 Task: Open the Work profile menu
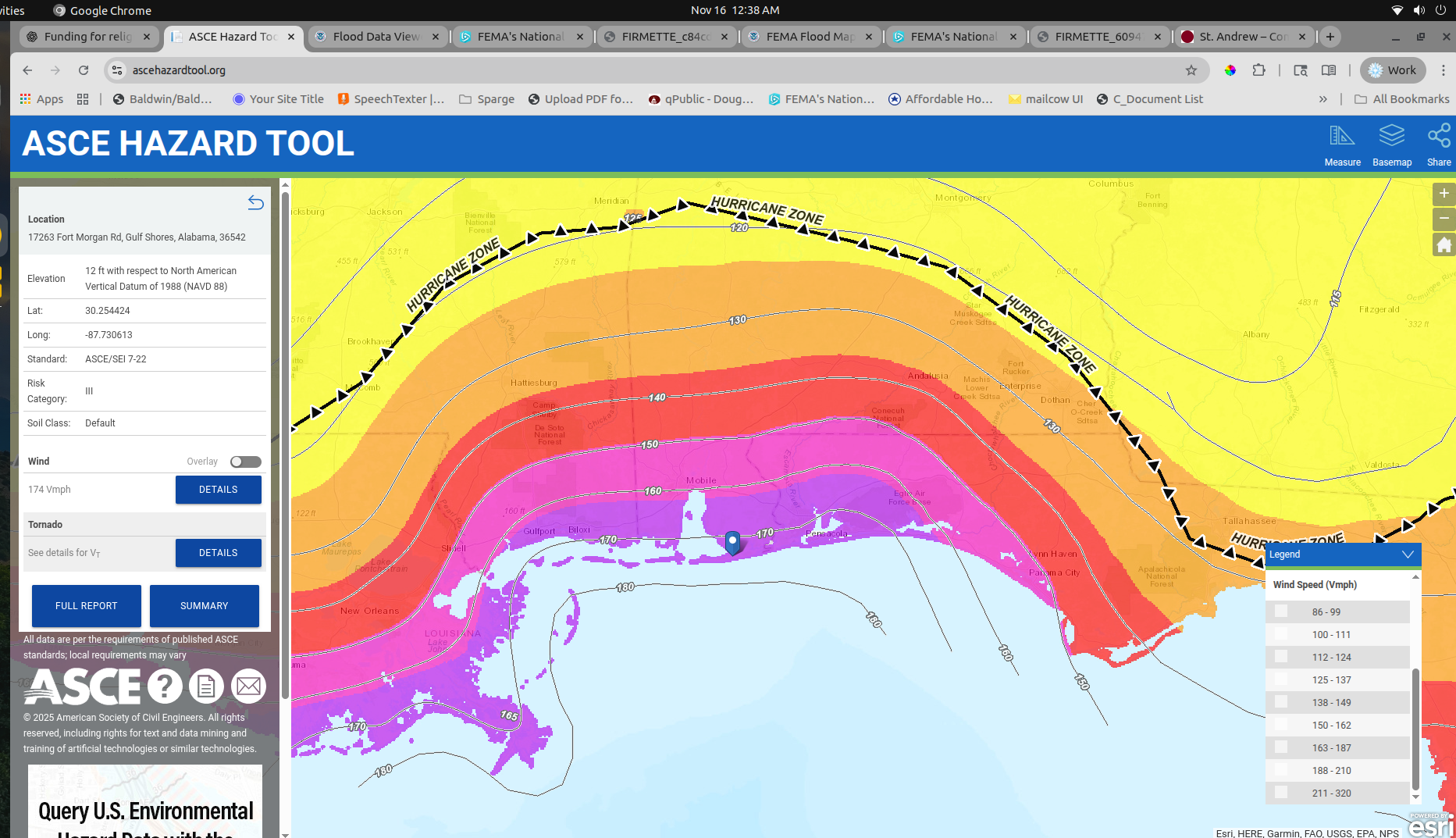(x=1393, y=70)
